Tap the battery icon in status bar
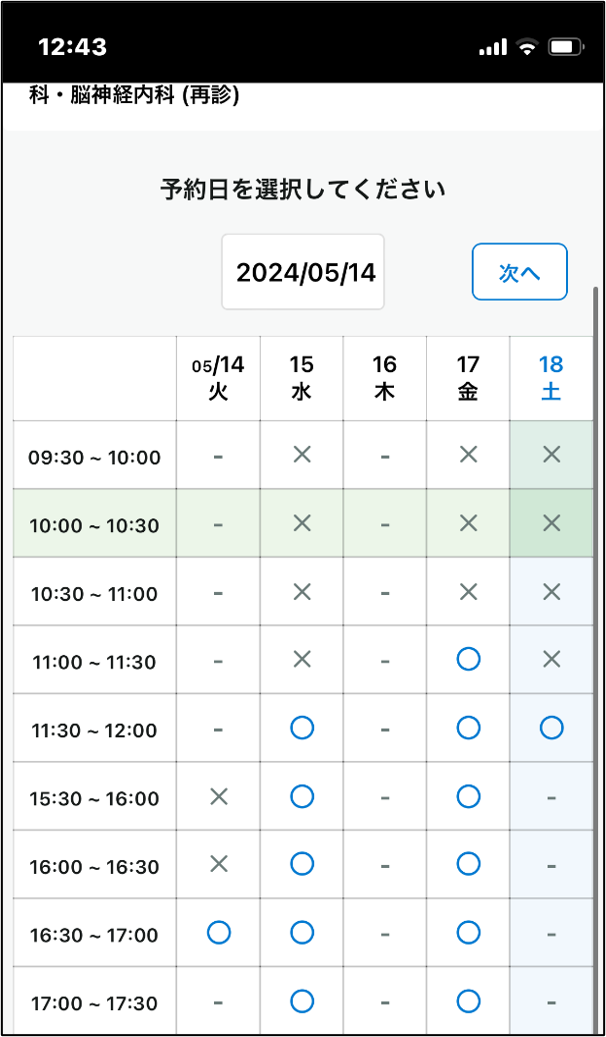Image resolution: width=606 pixels, height=1037 pixels. coord(564,47)
